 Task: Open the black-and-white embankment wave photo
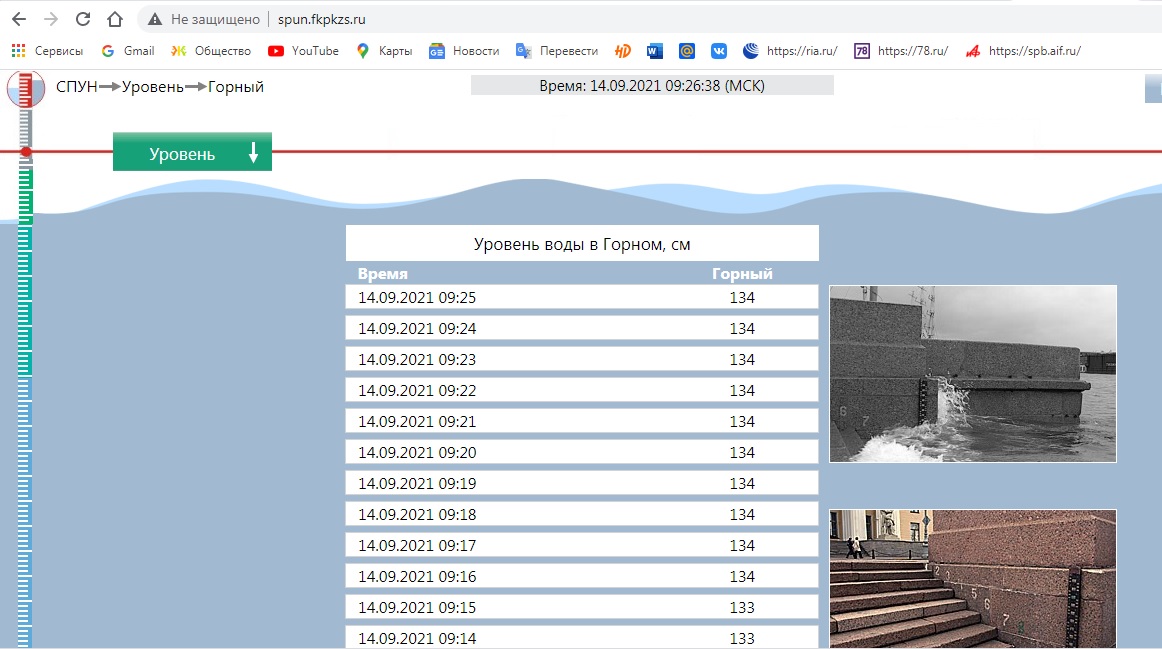(x=972, y=373)
